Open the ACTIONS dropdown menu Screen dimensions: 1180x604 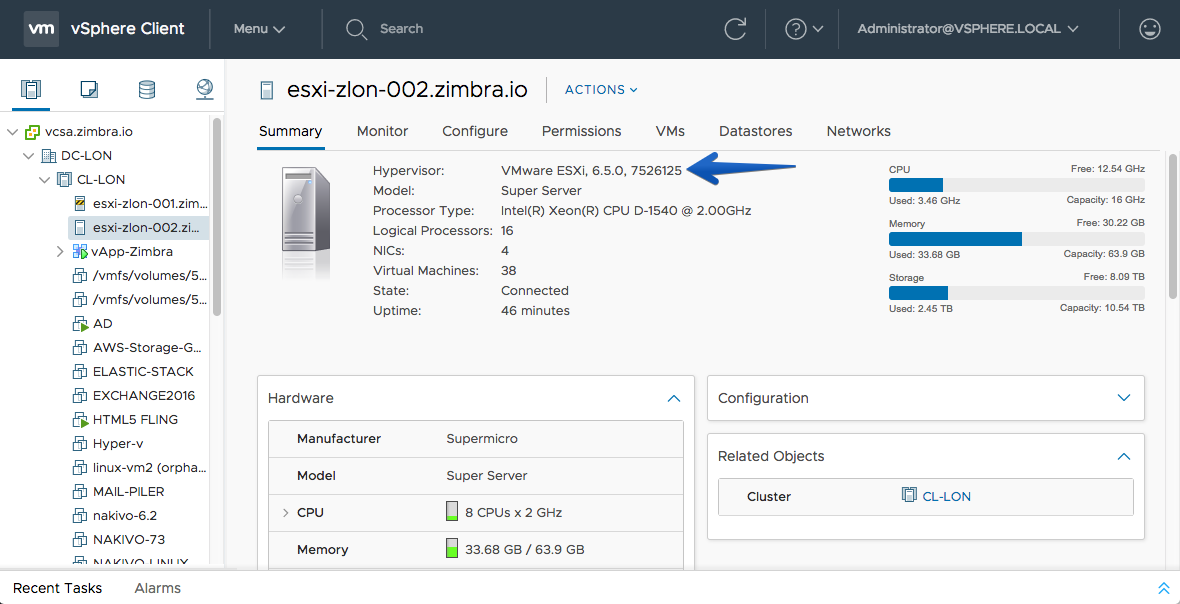(x=601, y=90)
